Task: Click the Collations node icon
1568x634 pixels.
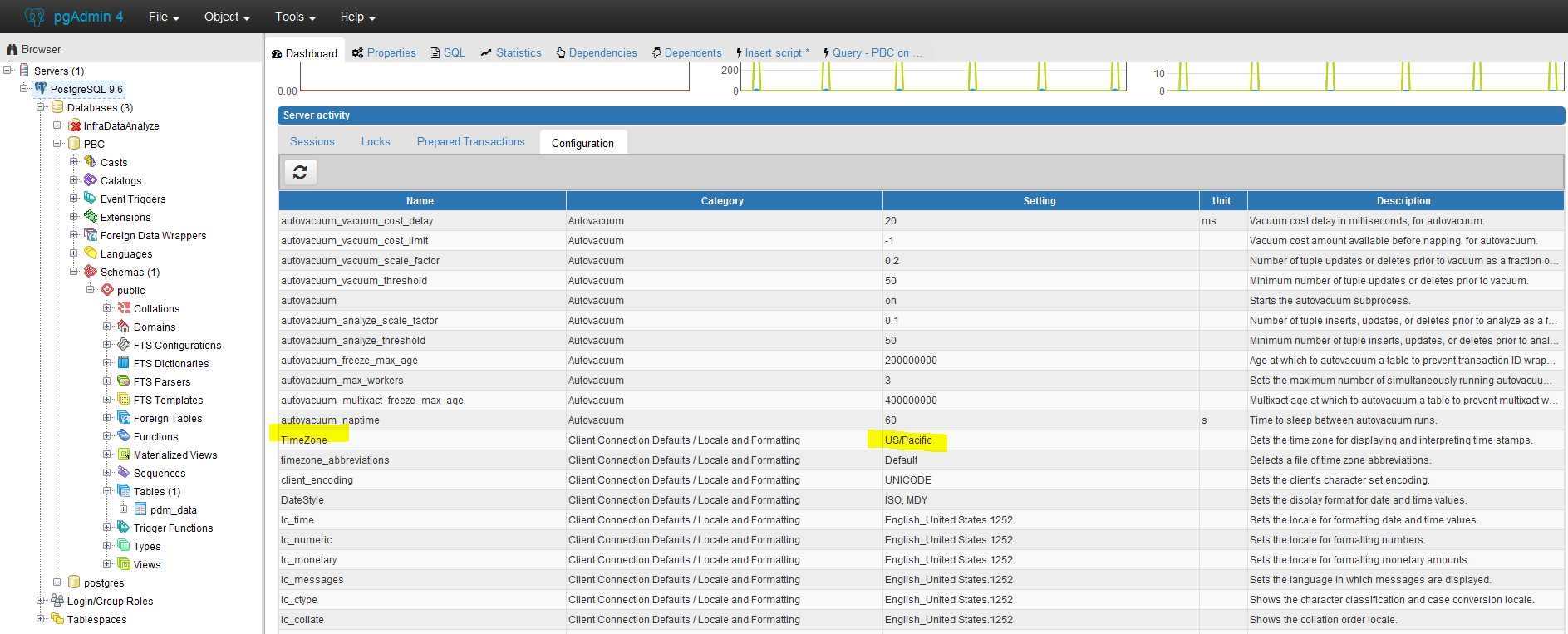Action: tap(124, 308)
